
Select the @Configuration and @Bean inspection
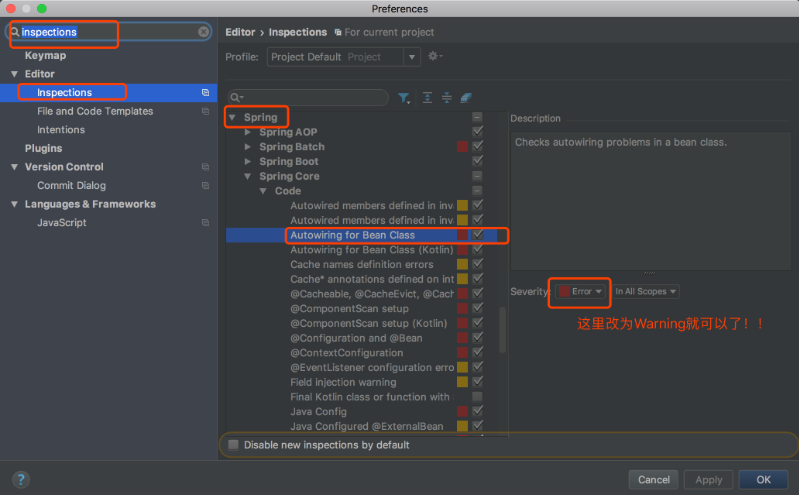point(356,338)
